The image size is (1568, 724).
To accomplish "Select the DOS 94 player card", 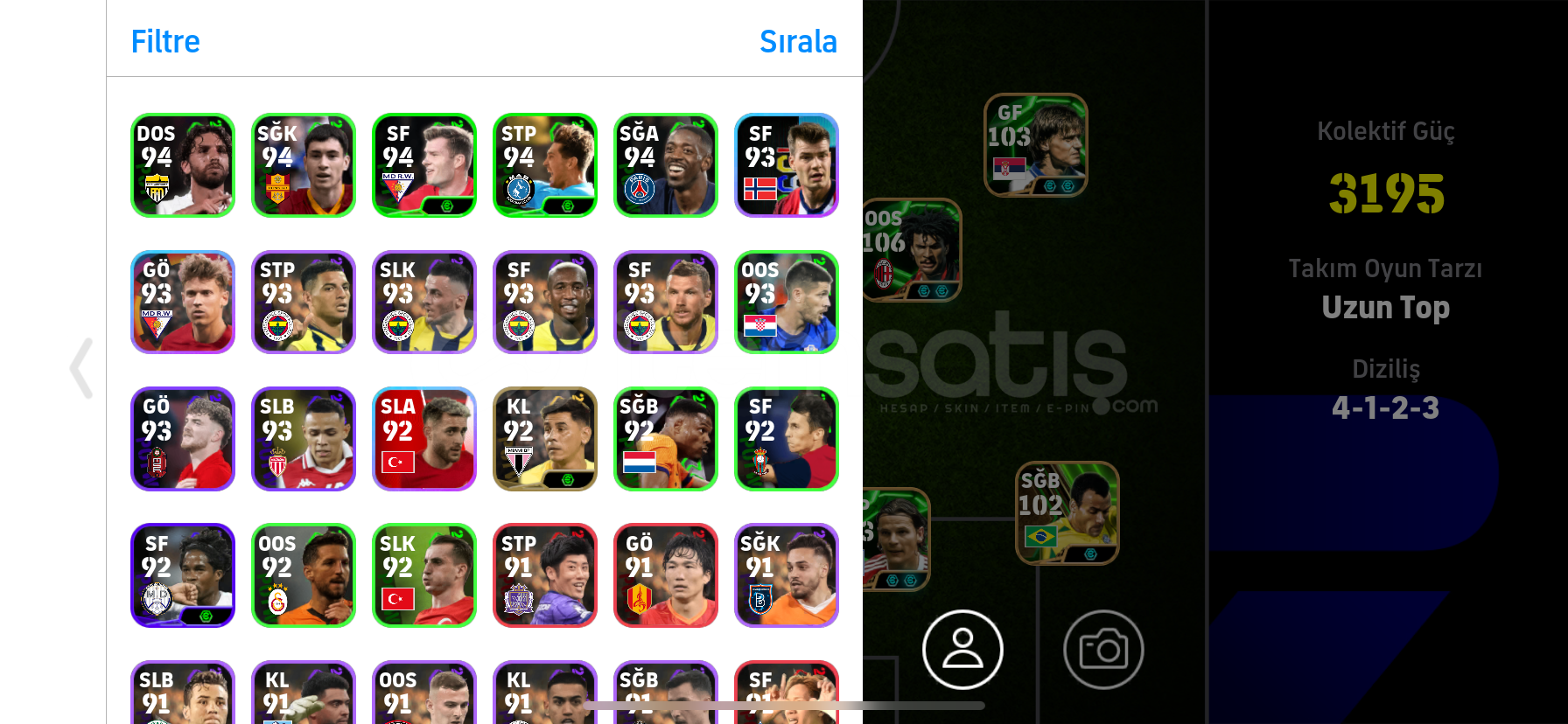I will pyautogui.click(x=183, y=165).
